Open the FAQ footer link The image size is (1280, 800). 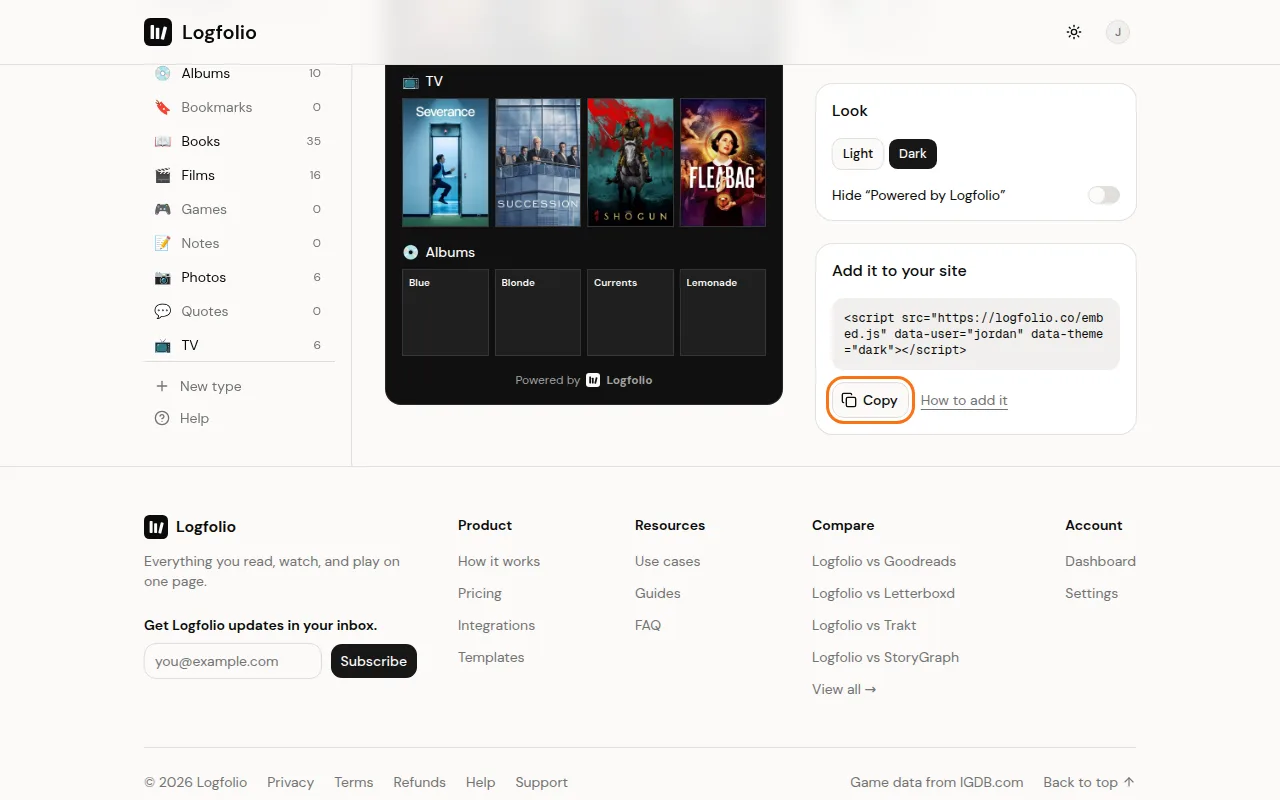(x=648, y=625)
